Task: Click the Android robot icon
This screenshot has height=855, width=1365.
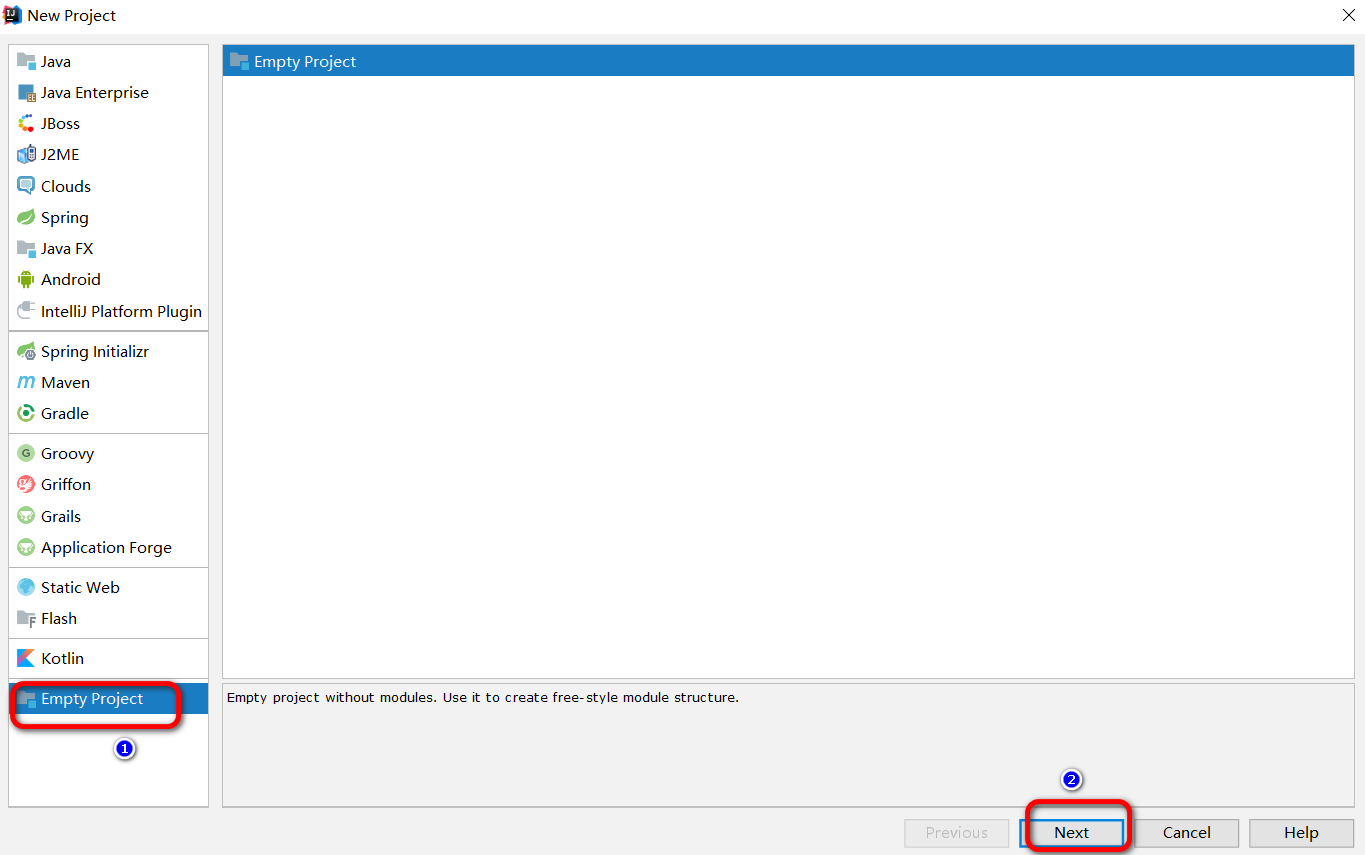Action: 26,279
